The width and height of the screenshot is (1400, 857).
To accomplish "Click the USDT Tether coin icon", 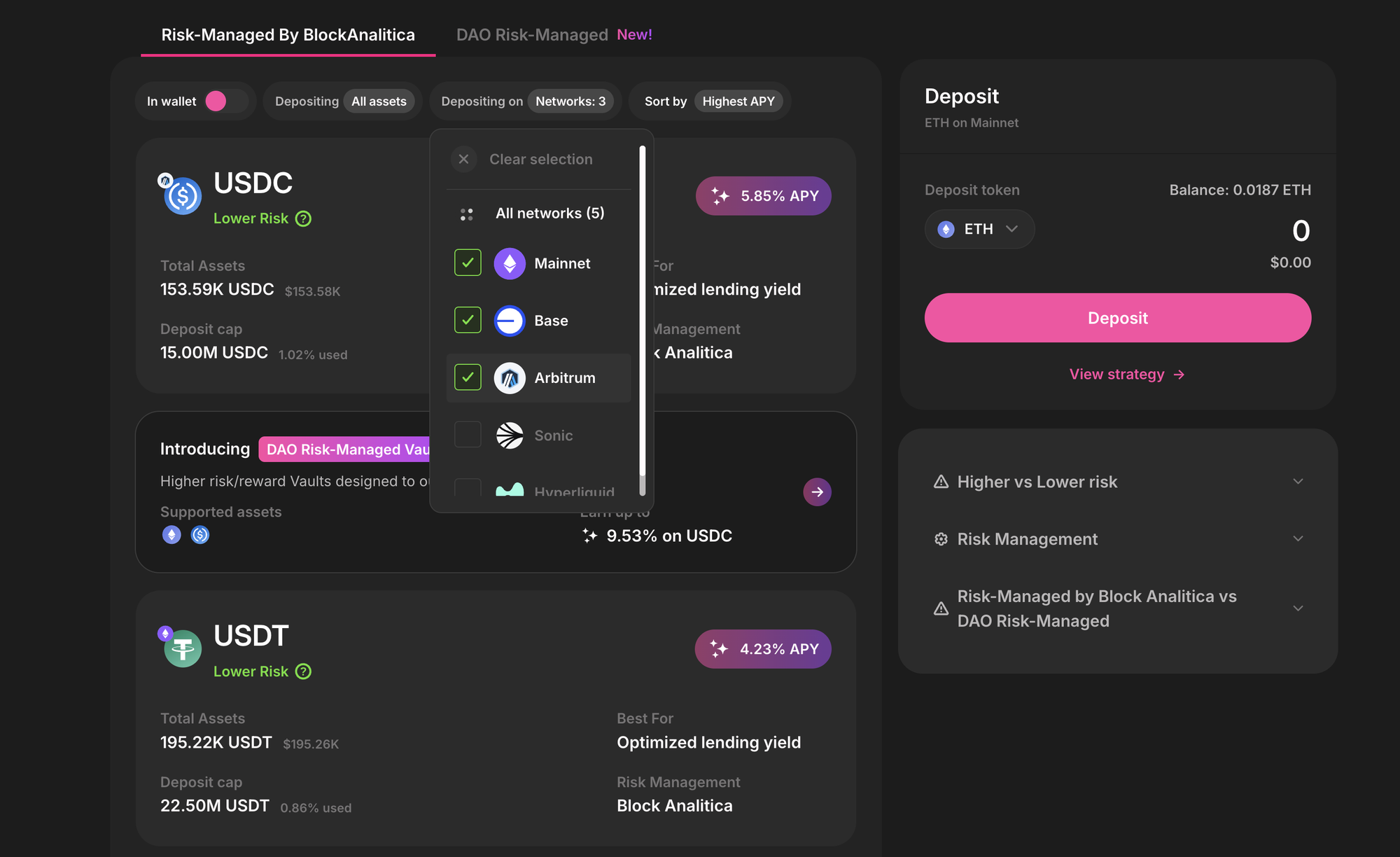I will [183, 649].
